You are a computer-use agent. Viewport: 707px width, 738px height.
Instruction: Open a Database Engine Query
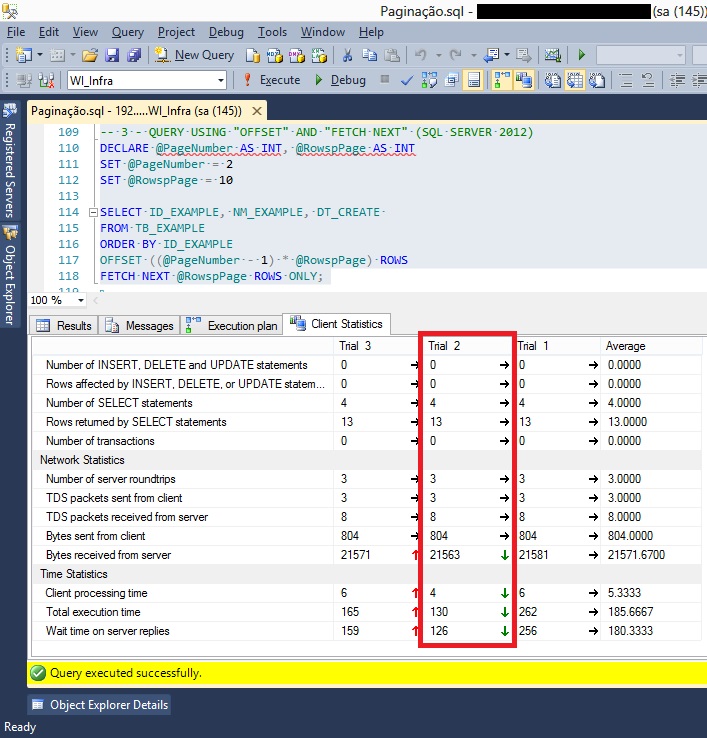pos(253,55)
